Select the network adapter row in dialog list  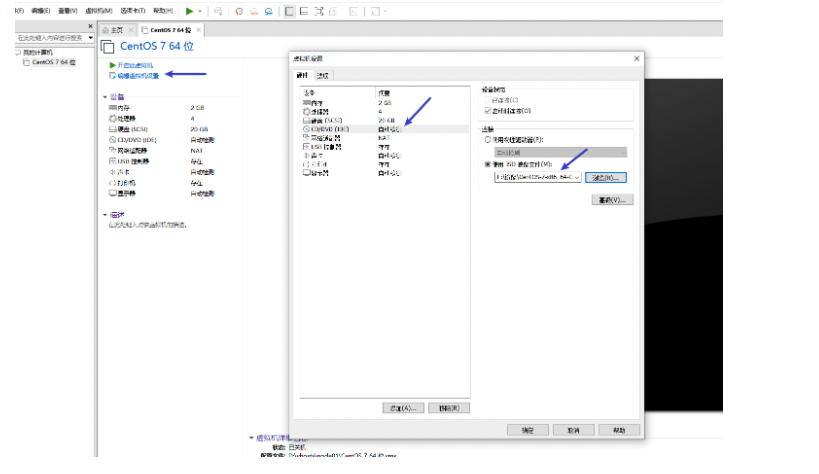click(324, 138)
